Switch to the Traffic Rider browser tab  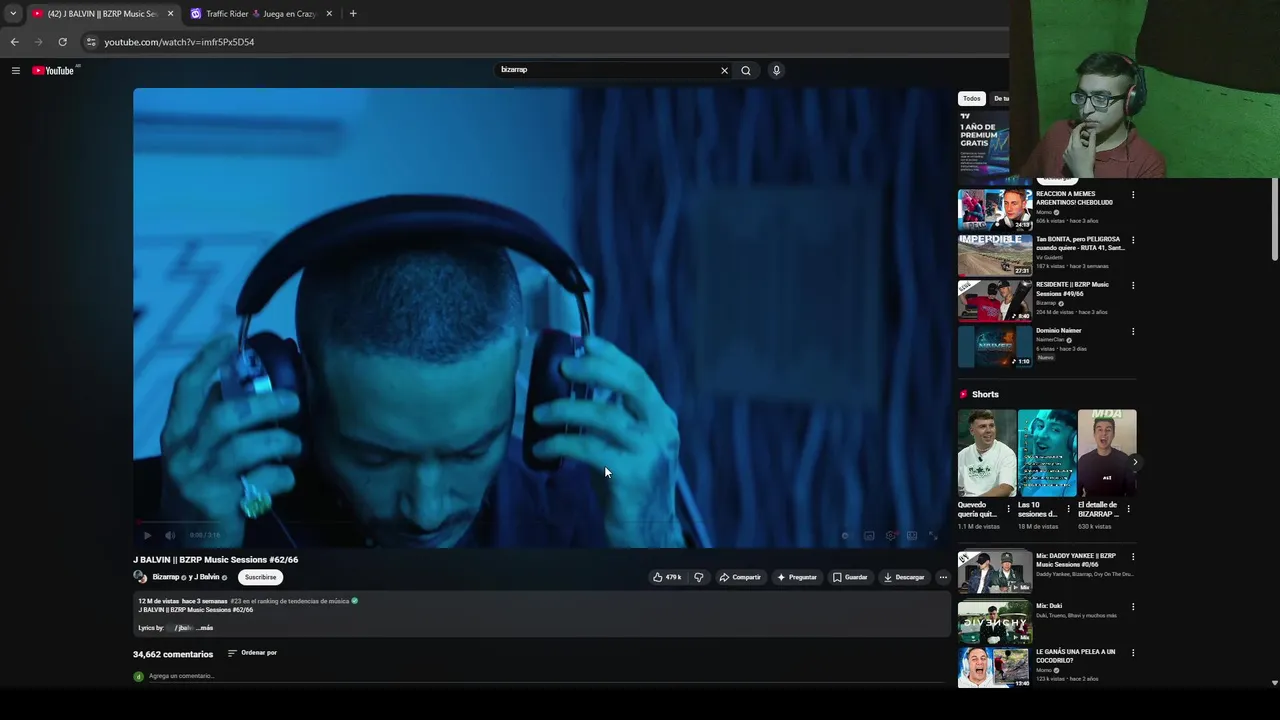coord(260,14)
